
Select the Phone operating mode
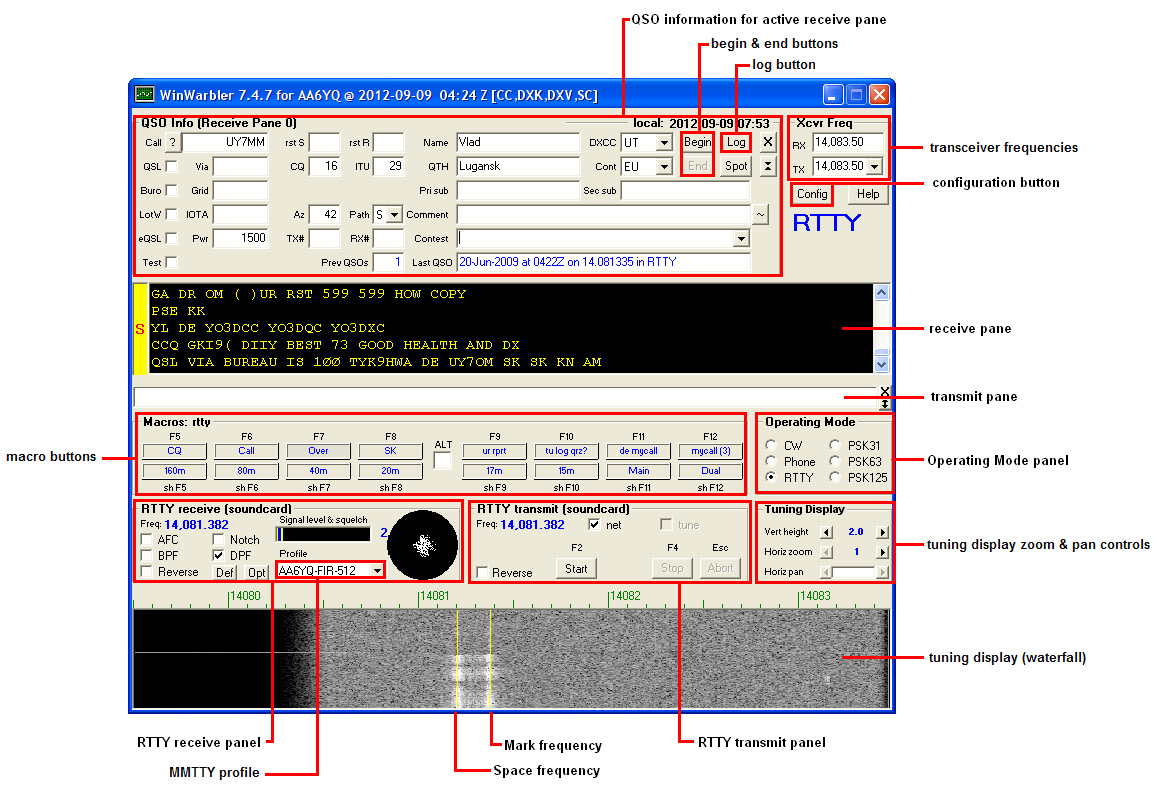point(771,461)
